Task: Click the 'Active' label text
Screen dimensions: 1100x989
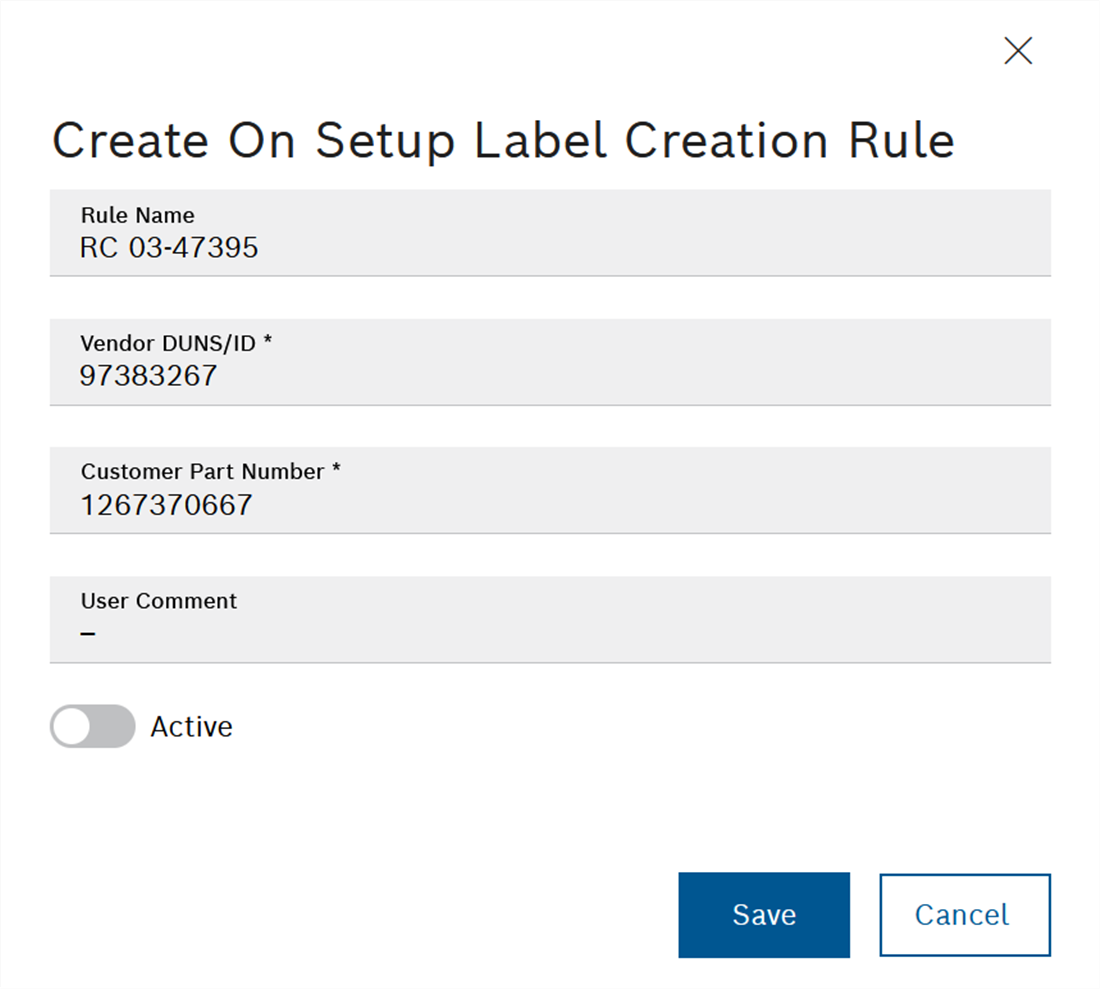Action: tap(192, 727)
